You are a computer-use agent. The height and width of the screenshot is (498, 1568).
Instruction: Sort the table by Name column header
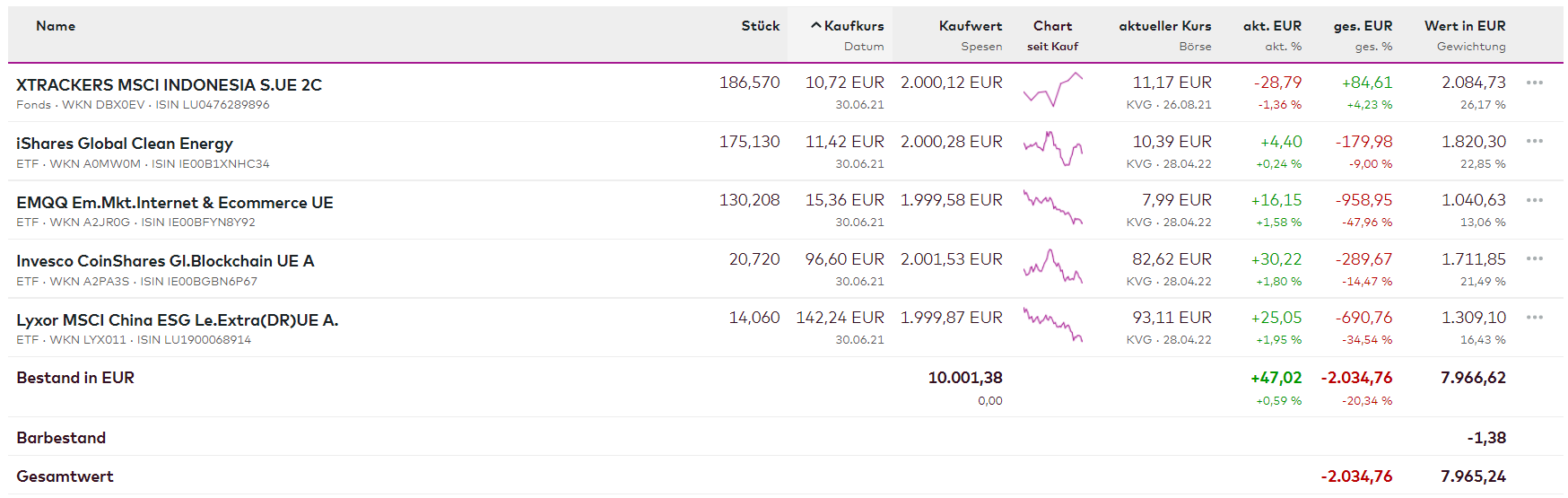point(56,26)
